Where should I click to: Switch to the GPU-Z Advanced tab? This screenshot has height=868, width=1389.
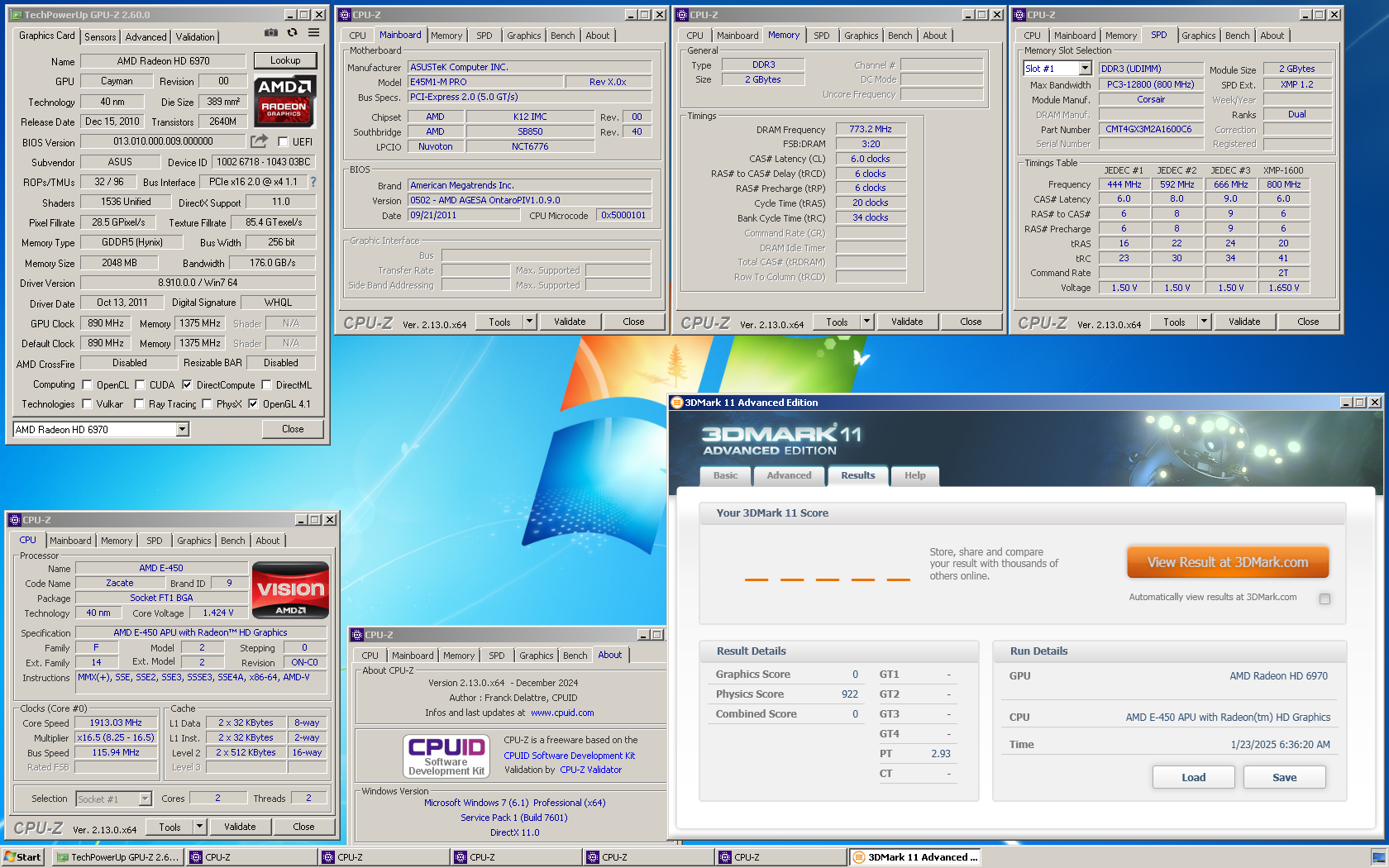coord(146,37)
